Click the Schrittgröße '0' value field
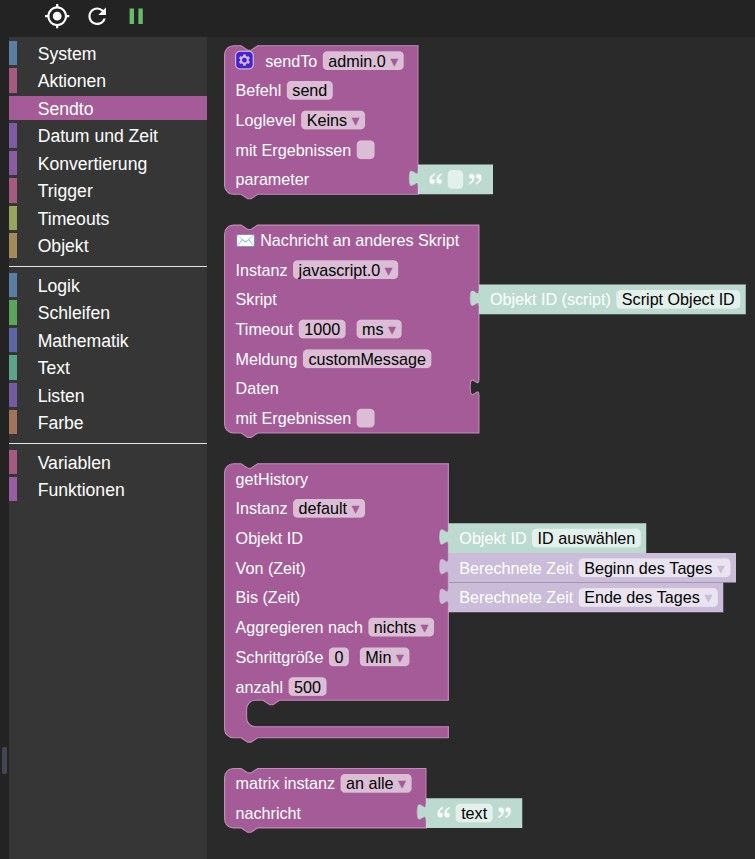 coord(339,657)
